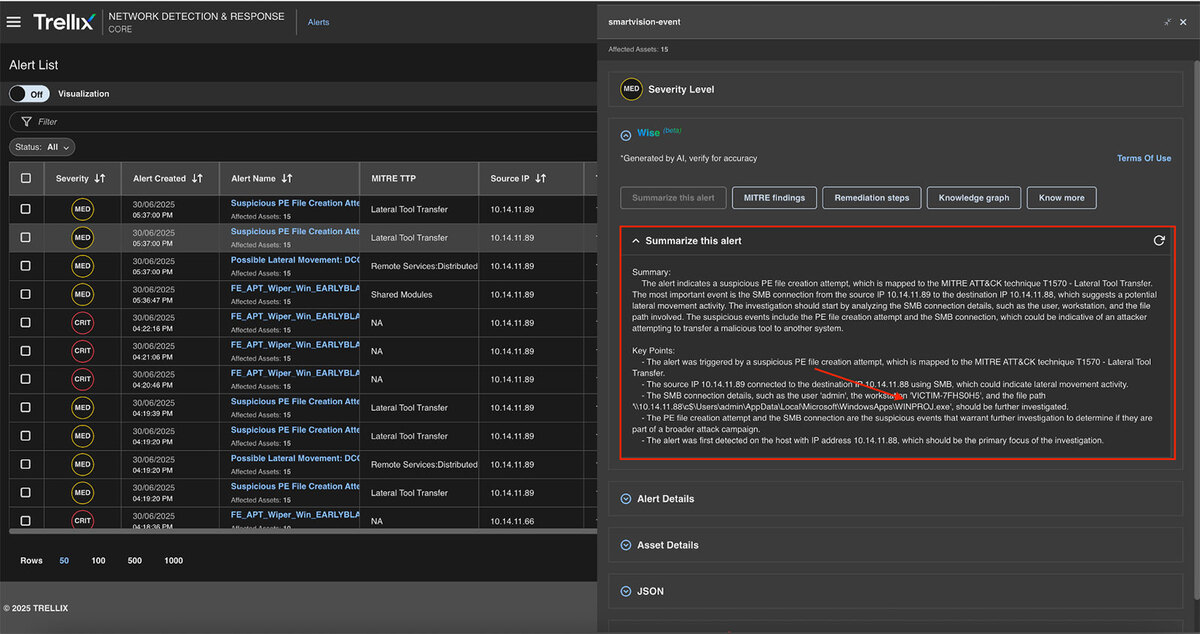Check the box for the 04:18:36 PM alert
1200x634 pixels.
click(x=25, y=520)
